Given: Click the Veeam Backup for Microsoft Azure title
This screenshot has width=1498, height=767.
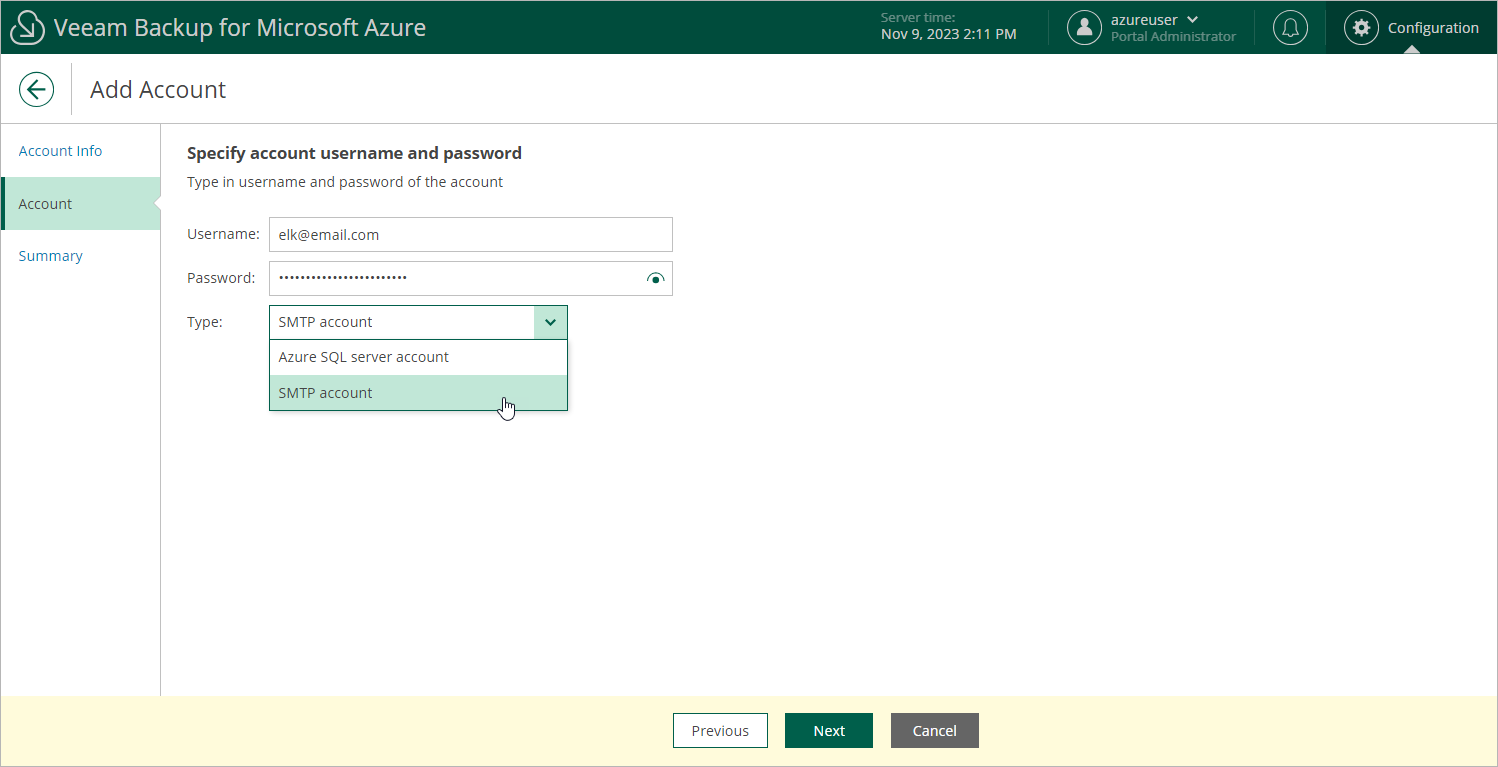Looking at the screenshot, I should tap(240, 28).
